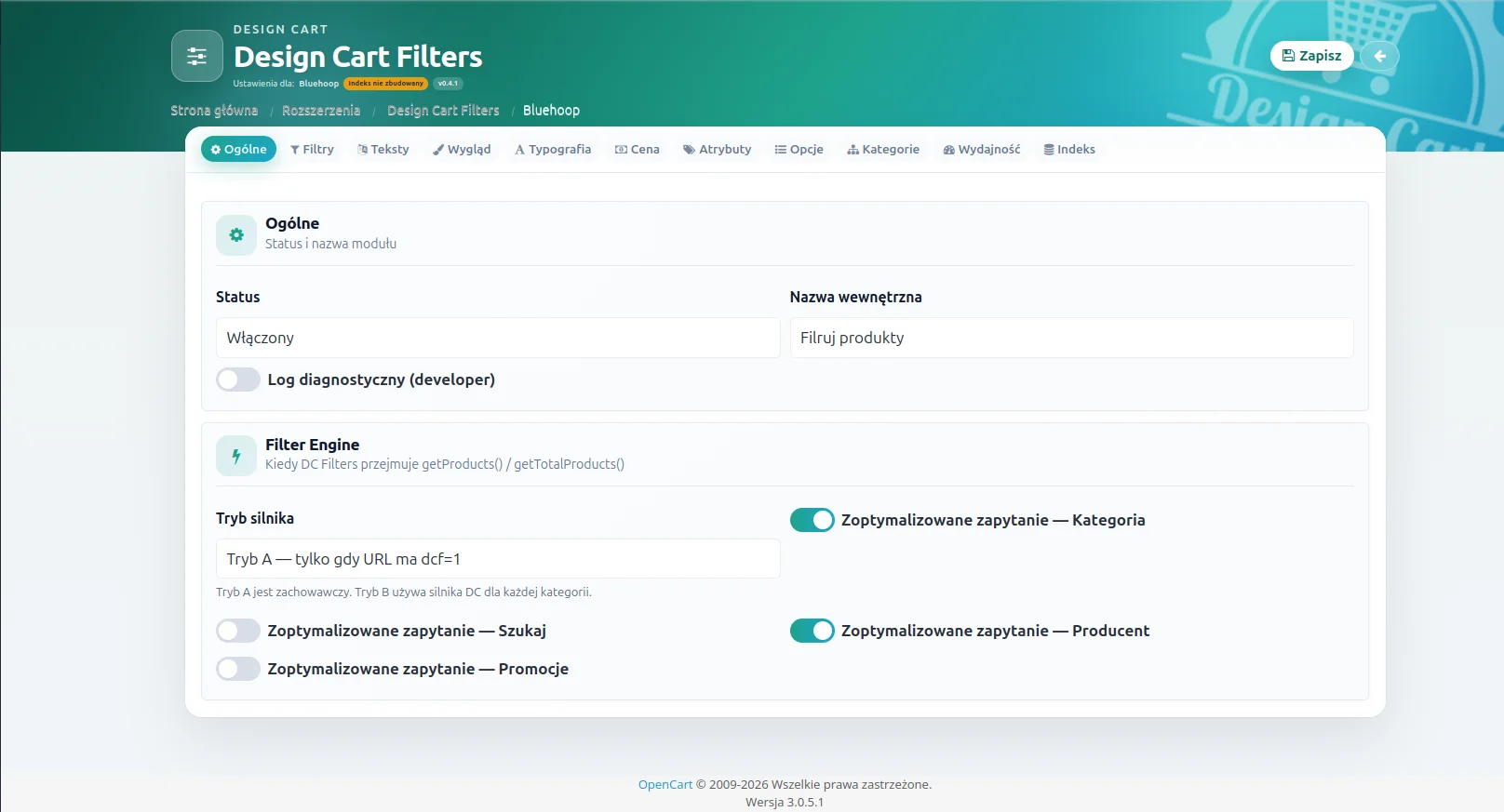Open the Teksty tab
Viewport: 1504px width, 812px height.
383,149
